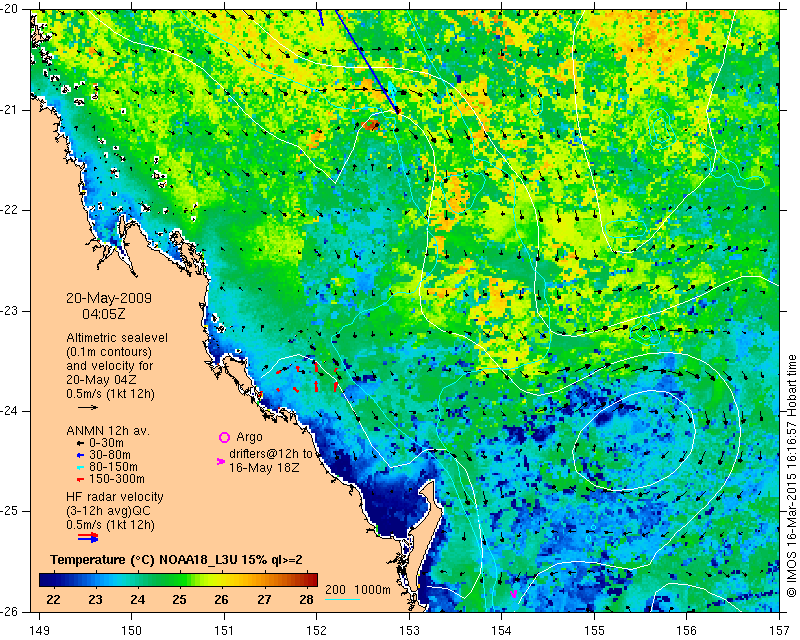Click the yellow 26°C section of colorbar
Viewport: 800px width, 640px height.
221,580
